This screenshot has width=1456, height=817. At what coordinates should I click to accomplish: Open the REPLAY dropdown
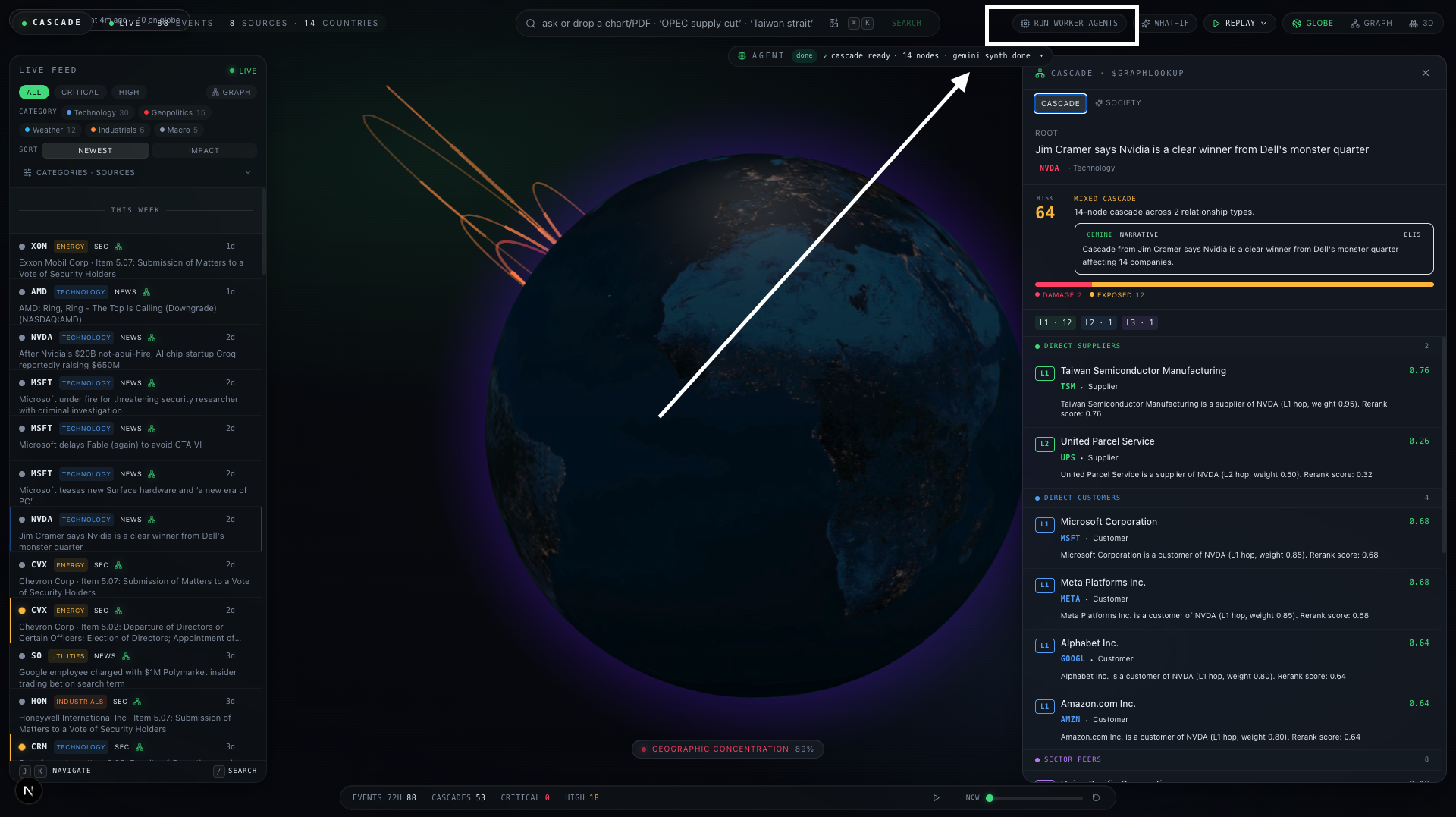point(1240,24)
